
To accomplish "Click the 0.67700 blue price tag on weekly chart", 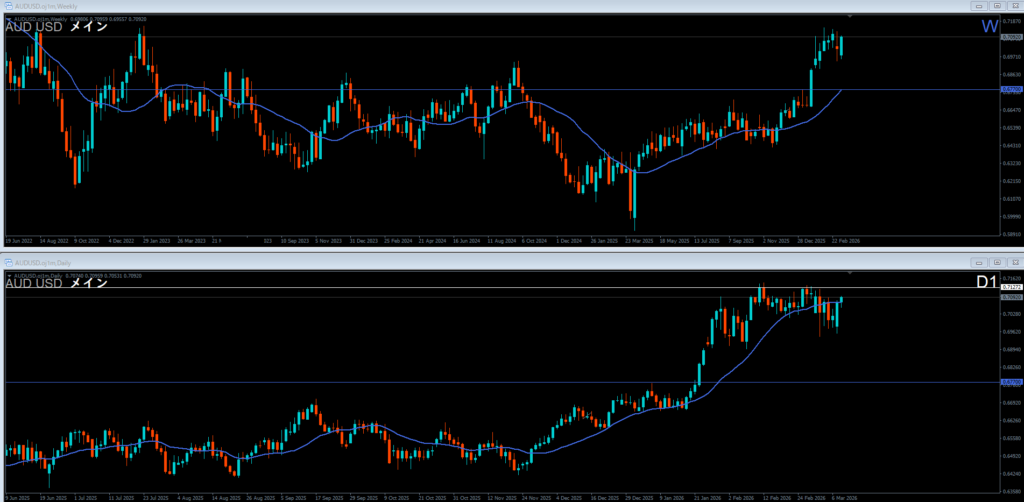I will [x=1011, y=90].
